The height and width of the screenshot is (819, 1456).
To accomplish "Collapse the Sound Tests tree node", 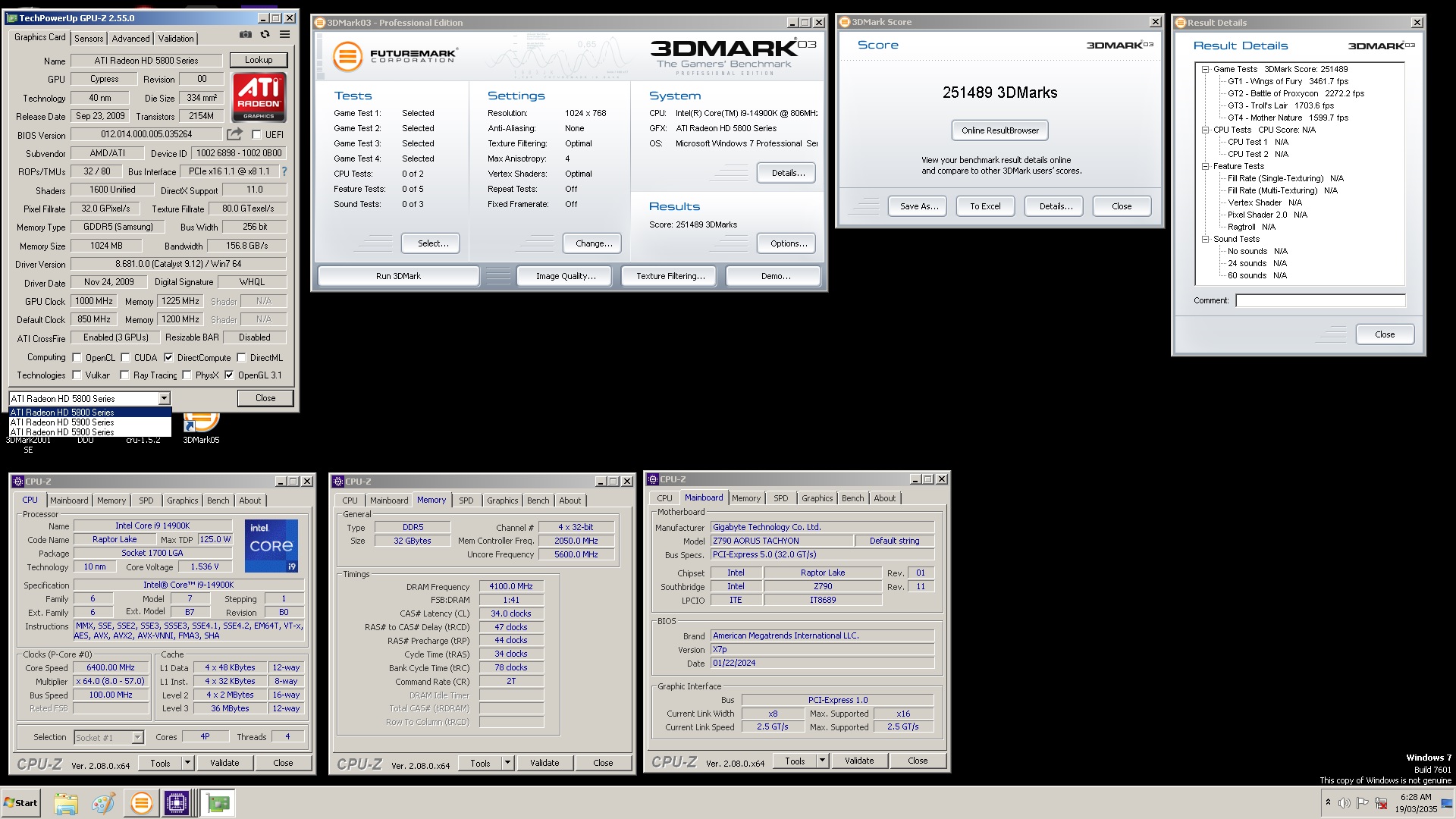I will [x=1205, y=239].
